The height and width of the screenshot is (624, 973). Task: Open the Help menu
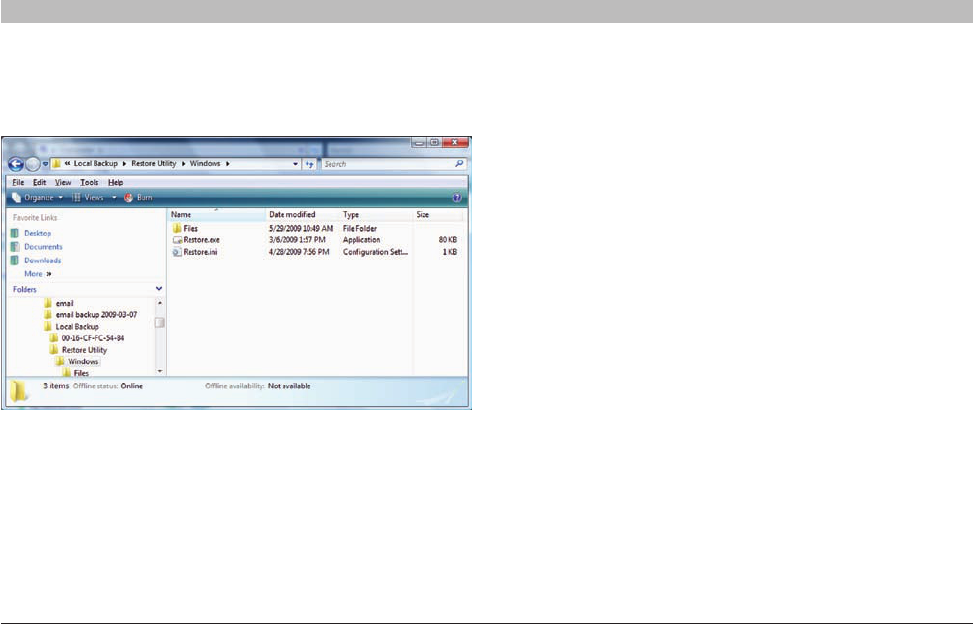[115, 182]
